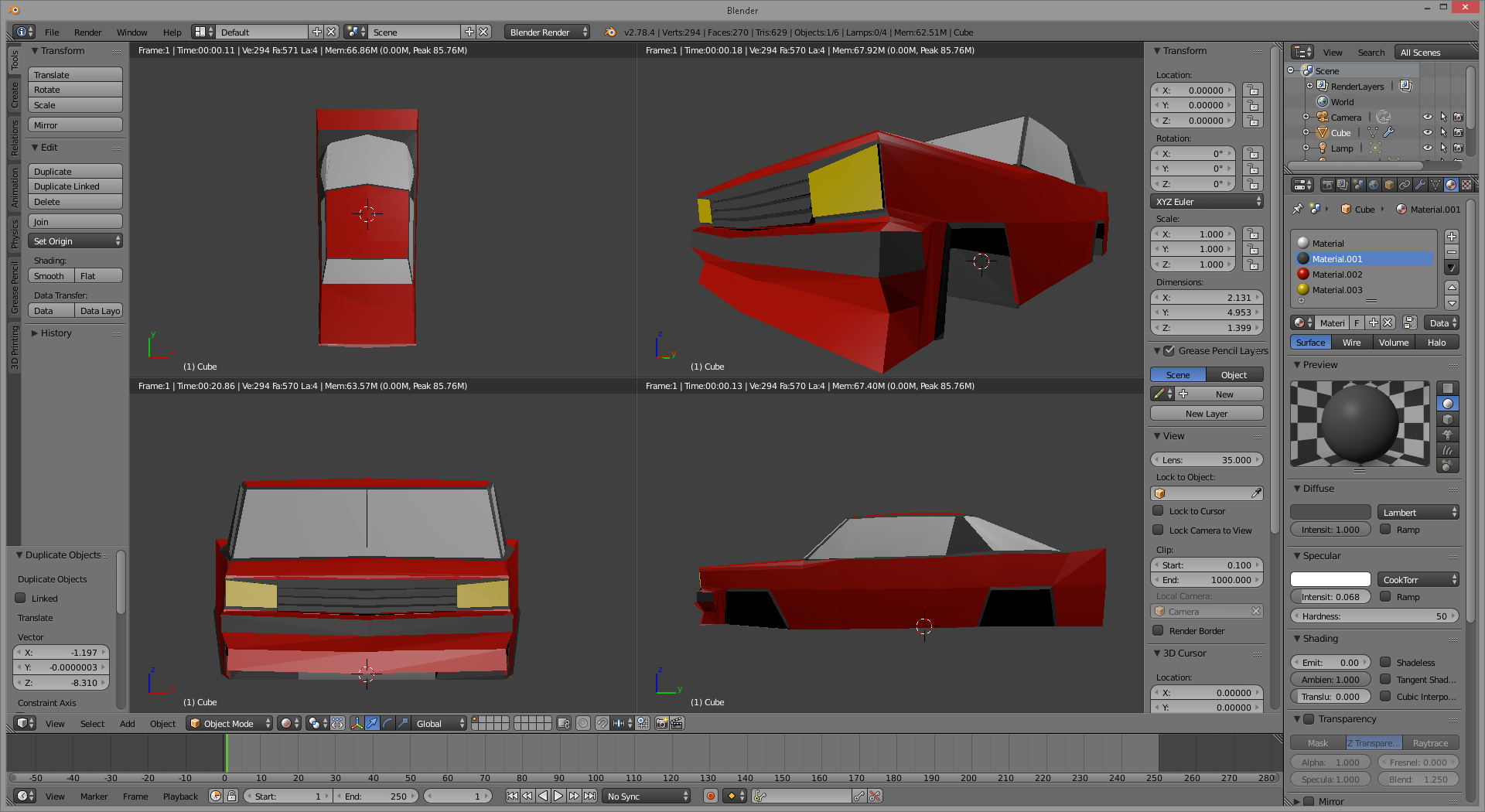Click the automatic keyframe record button
The width and height of the screenshot is (1485, 812).
tap(711, 796)
